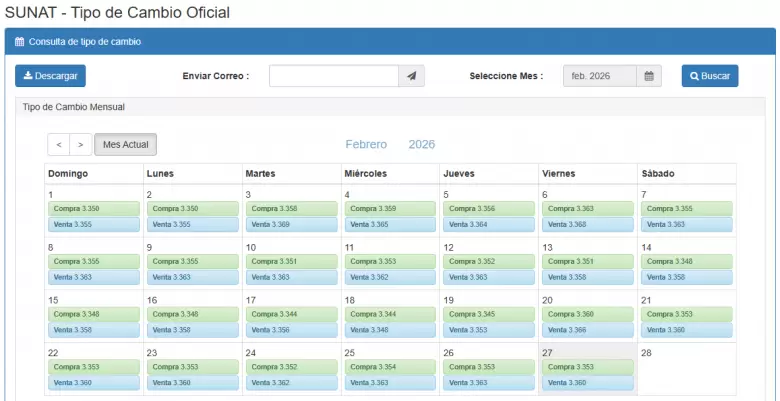This screenshot has height=401, width=780.
Task: Click Venta 3.363 on Saturday 7
Action: point(686,224)
